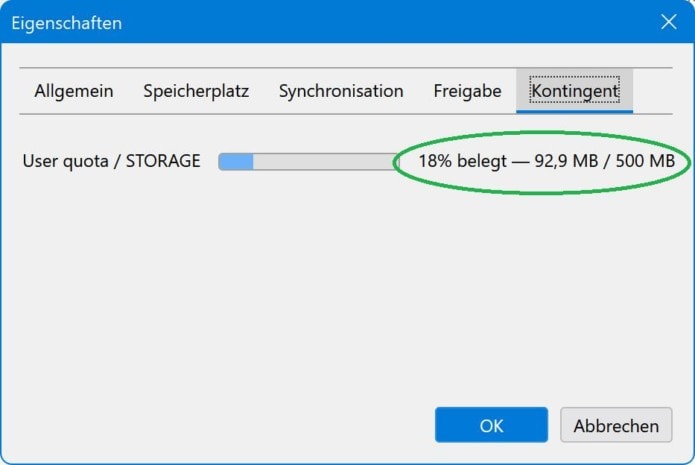Click the blue filled portion of quota bar
The width and height of the screenshot is (695, 465).
tap(237, 161)
